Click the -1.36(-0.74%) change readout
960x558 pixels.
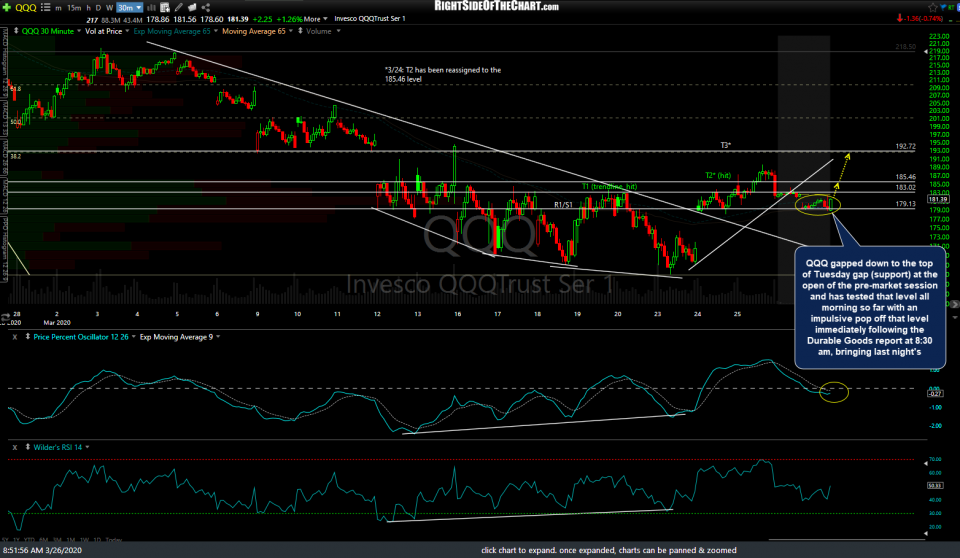pos(923,18)
